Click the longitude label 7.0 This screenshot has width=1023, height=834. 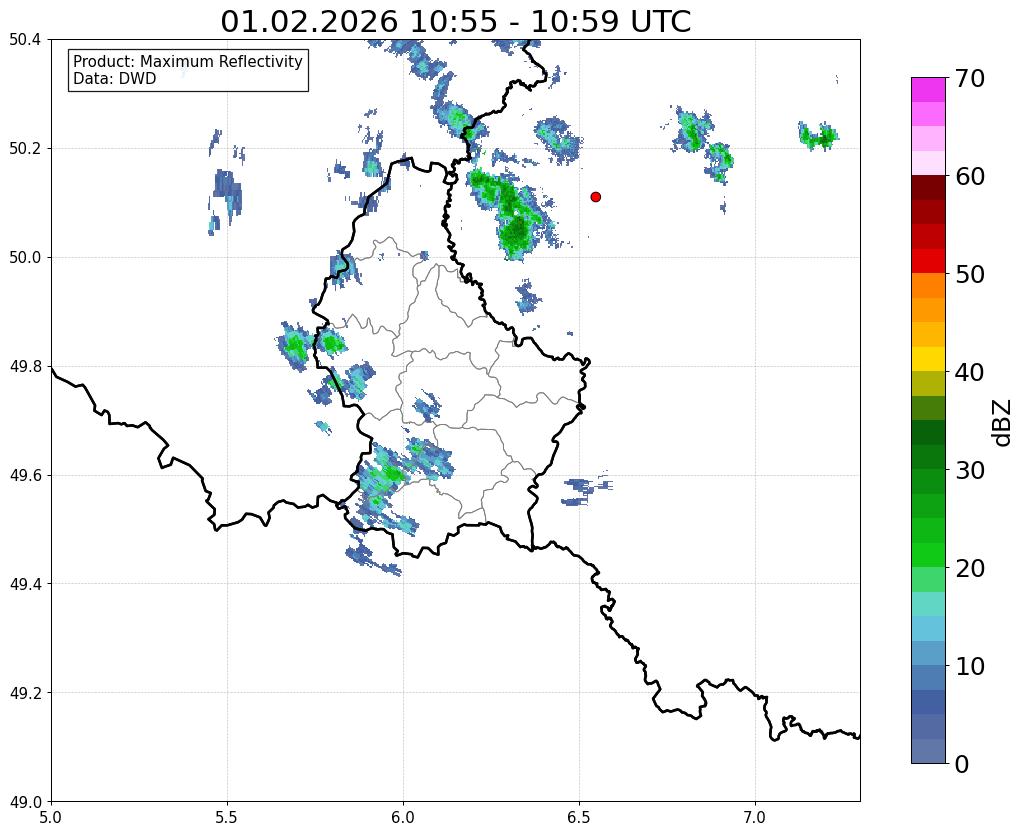click(x=755, y=817)
